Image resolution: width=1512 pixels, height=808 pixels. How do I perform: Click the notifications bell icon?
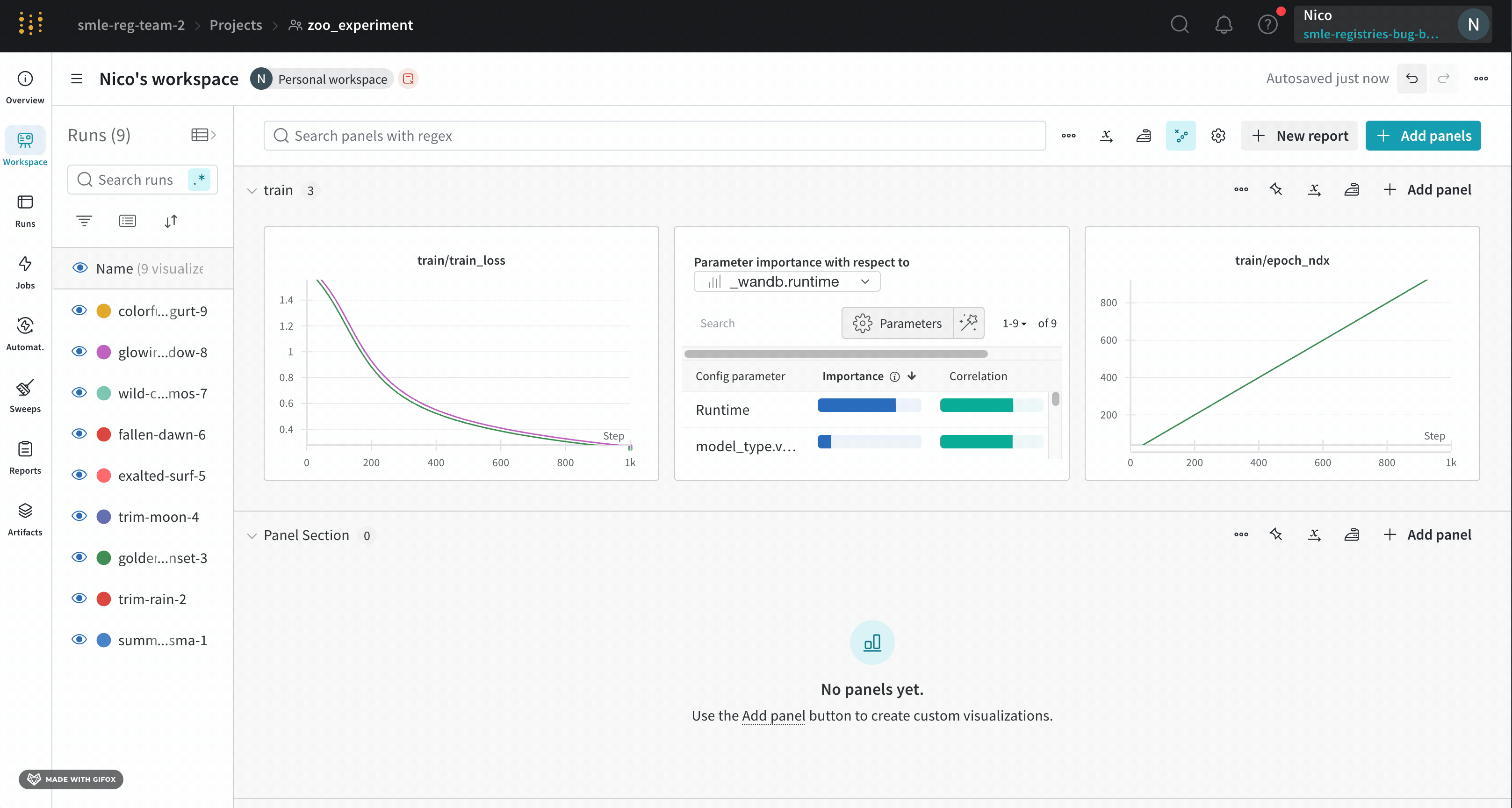[x=1223, y=25]
